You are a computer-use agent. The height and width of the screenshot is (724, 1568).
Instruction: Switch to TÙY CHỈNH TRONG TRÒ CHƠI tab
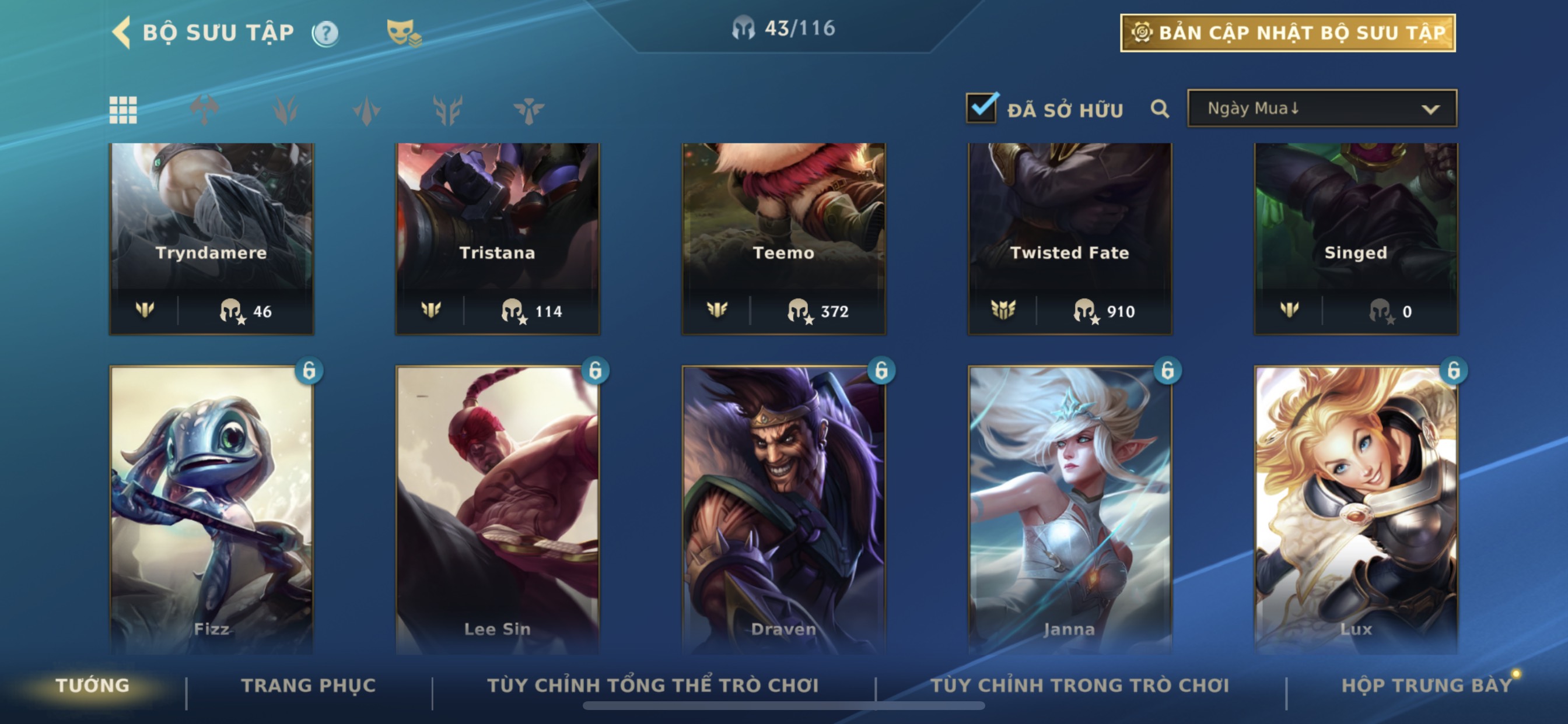point(1080,686)
